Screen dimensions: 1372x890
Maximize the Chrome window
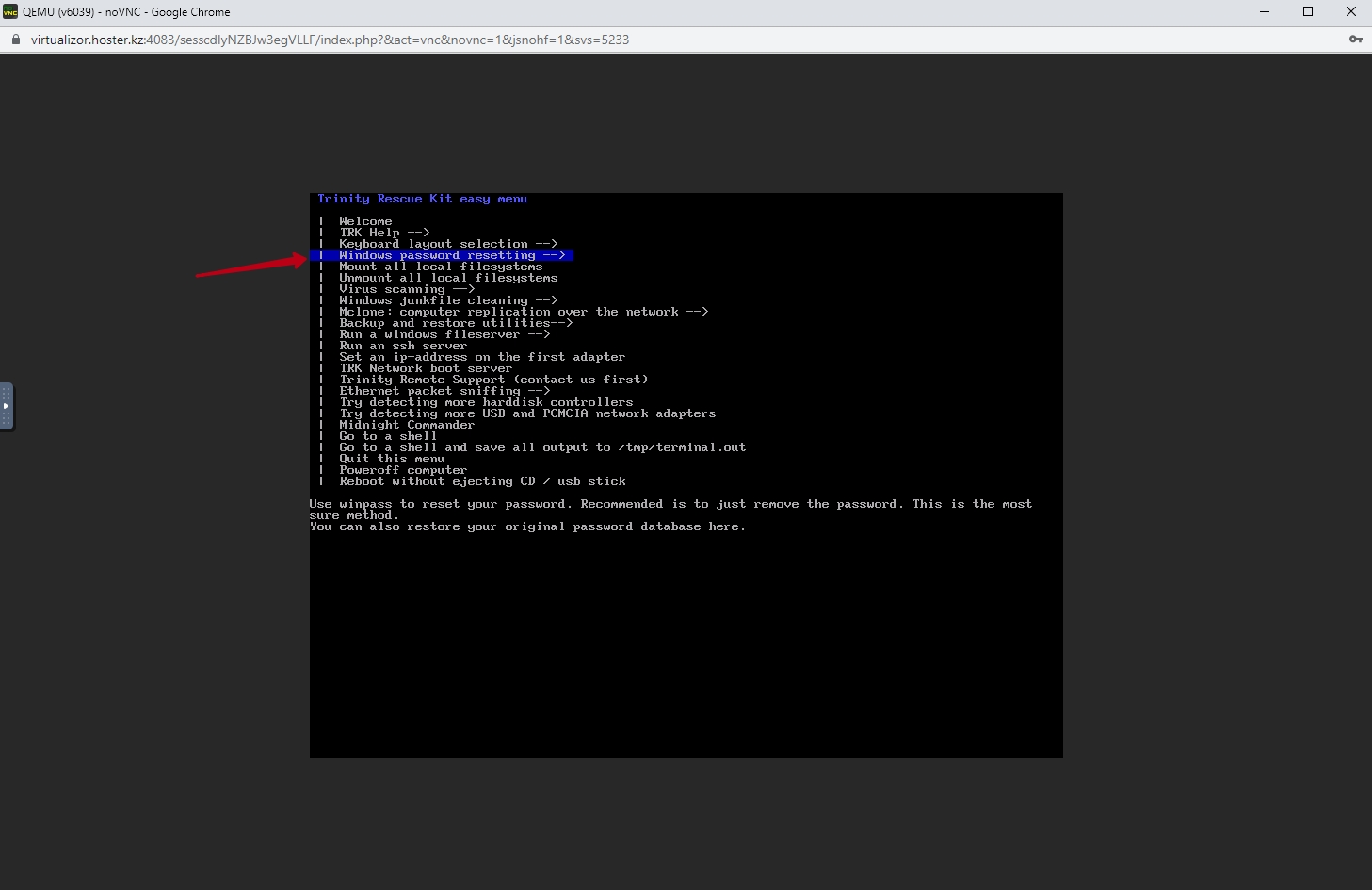tap(1308, 12)
